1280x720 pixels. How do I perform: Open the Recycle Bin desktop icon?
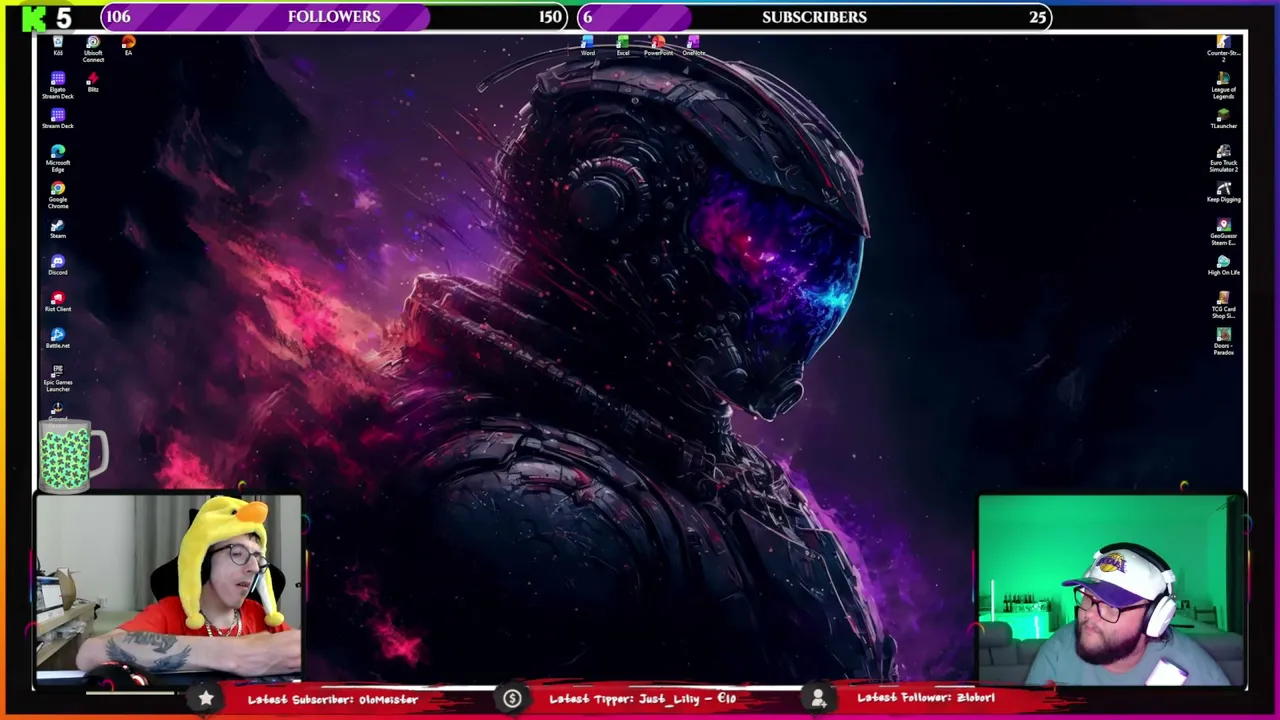58,45
